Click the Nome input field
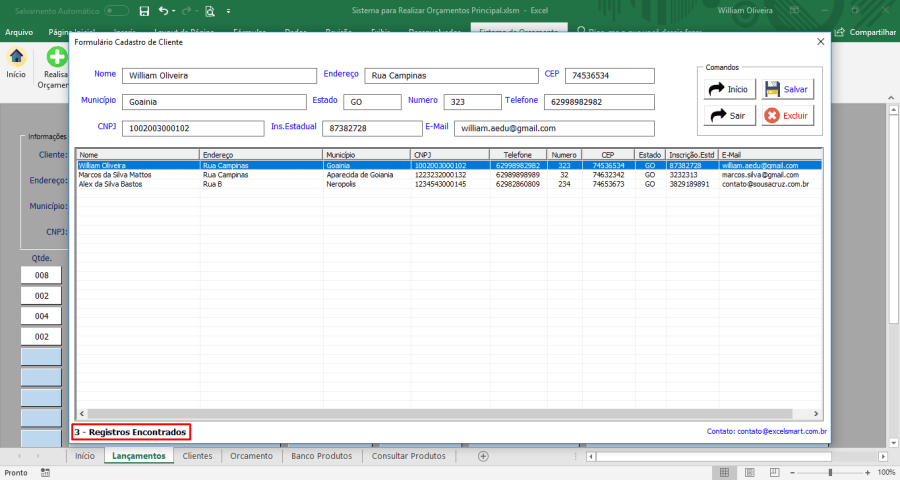The image size is (900, 480). tap(219, 76)
